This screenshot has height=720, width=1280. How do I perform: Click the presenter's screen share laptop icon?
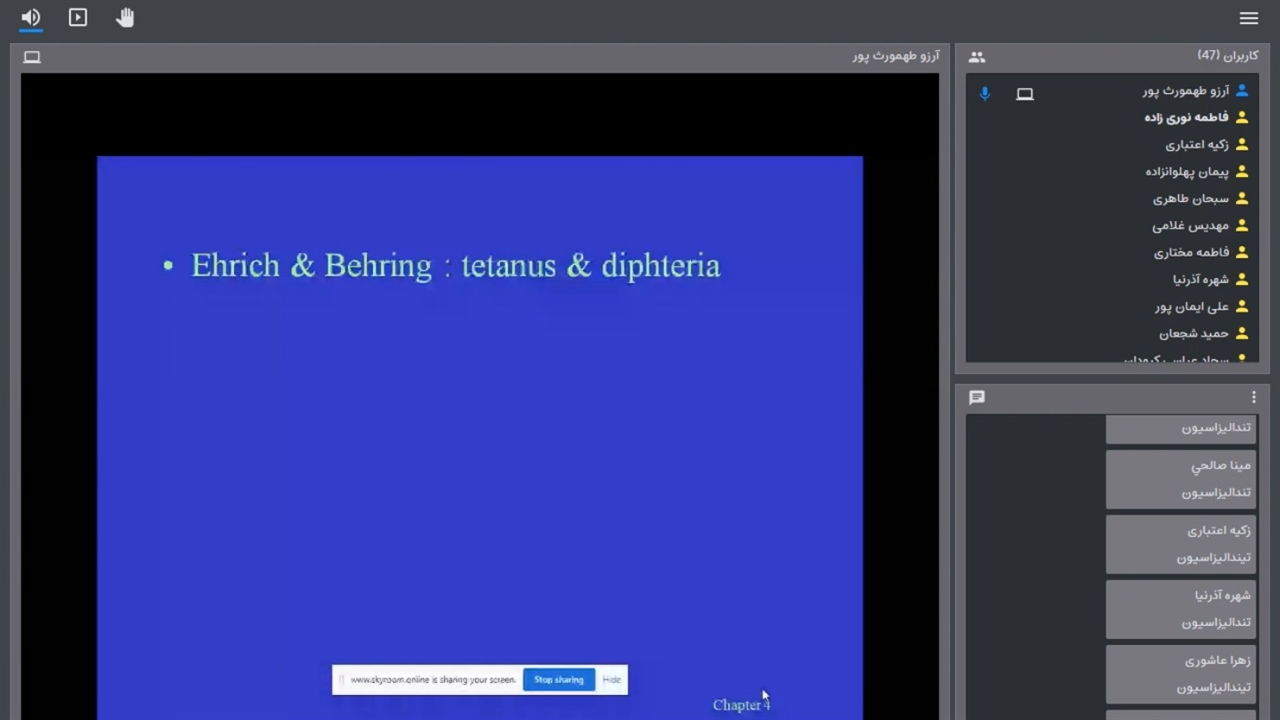(x=1025, y=94)
